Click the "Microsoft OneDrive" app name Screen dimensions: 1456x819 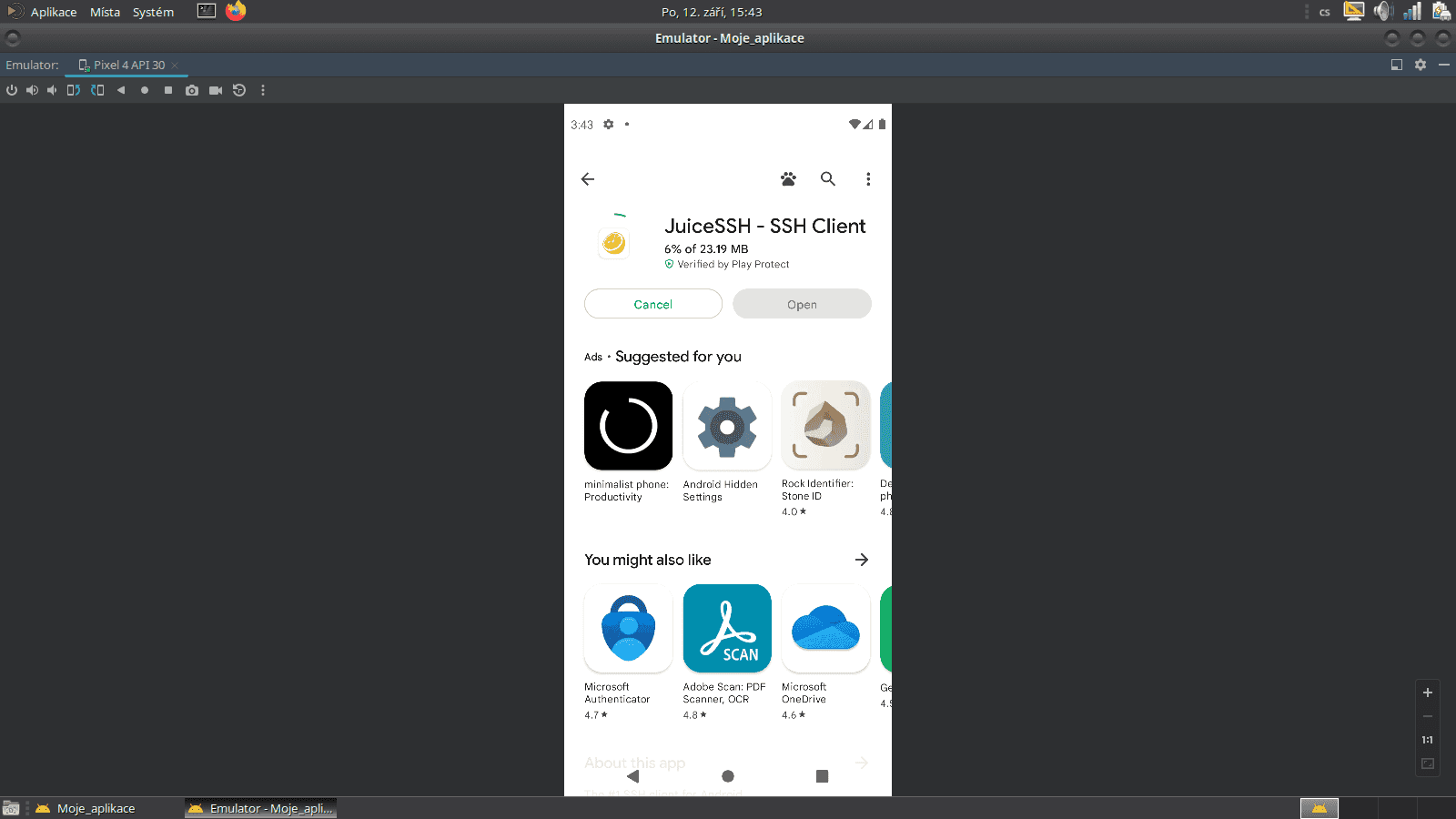tap(804, 693)
